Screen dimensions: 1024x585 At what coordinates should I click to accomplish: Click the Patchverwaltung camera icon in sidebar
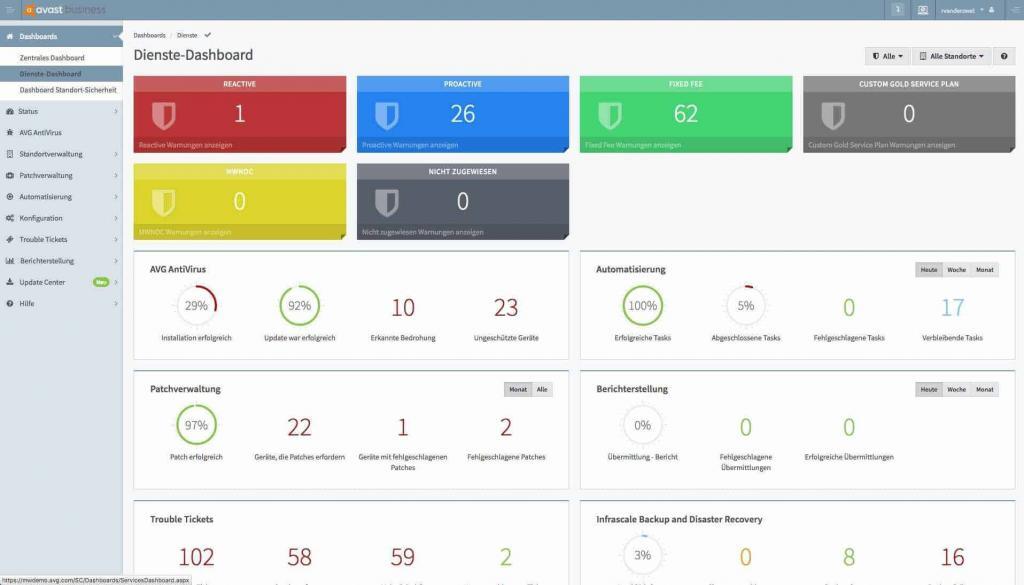pos(12,175)
